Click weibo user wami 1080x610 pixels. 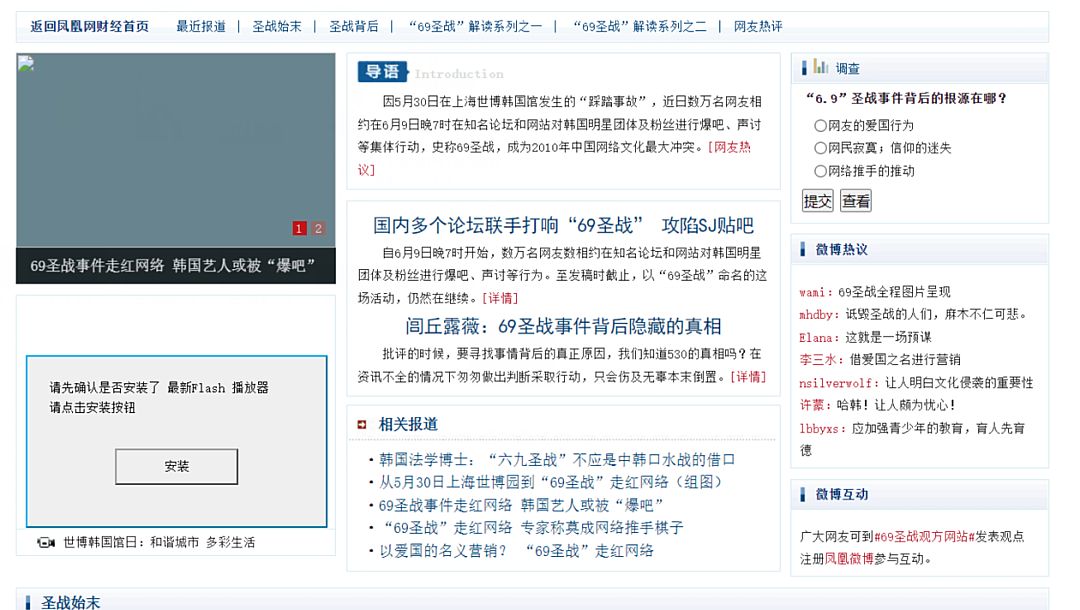click(814, 292)
